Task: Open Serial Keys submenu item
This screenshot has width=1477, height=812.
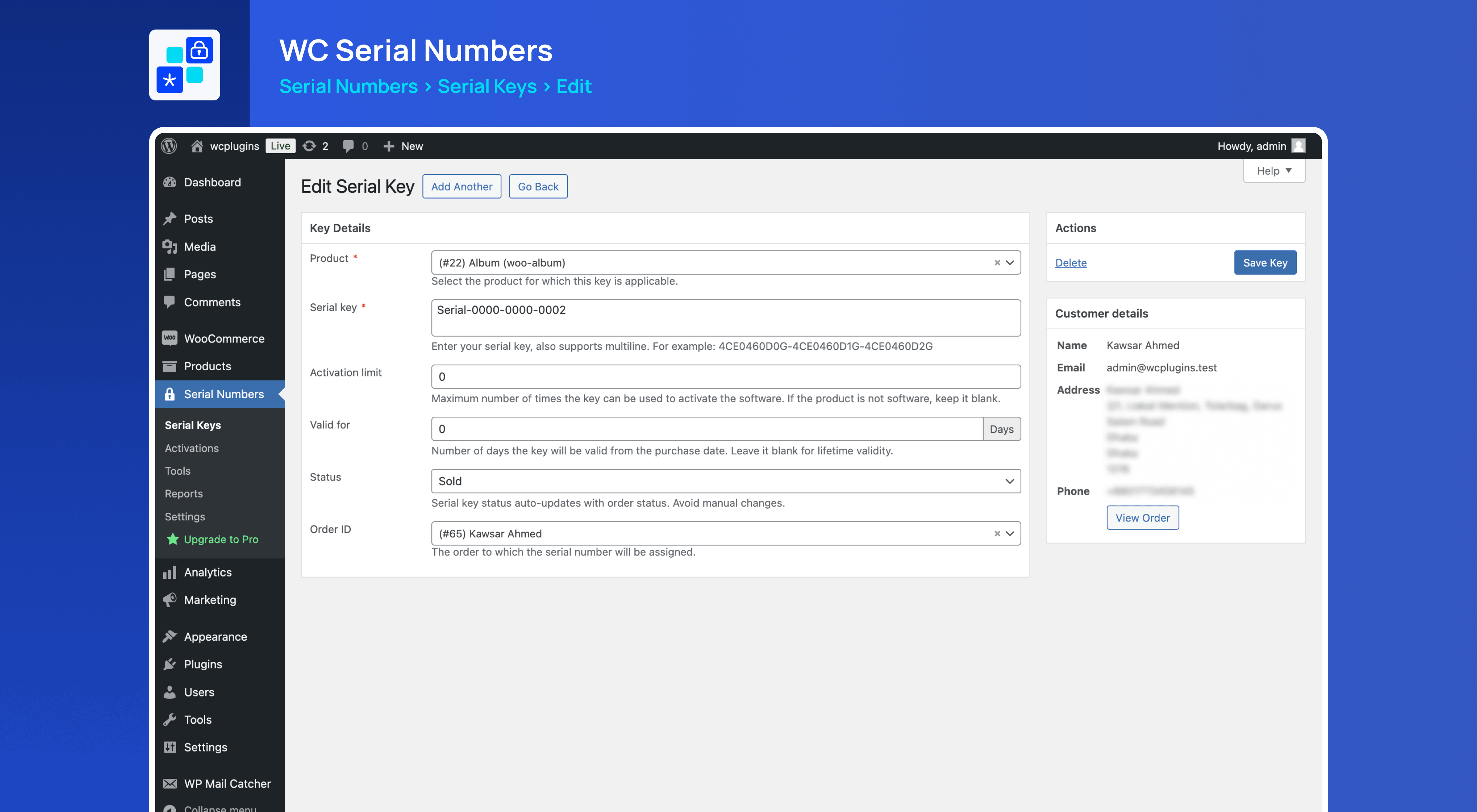Action: (193, 424)
